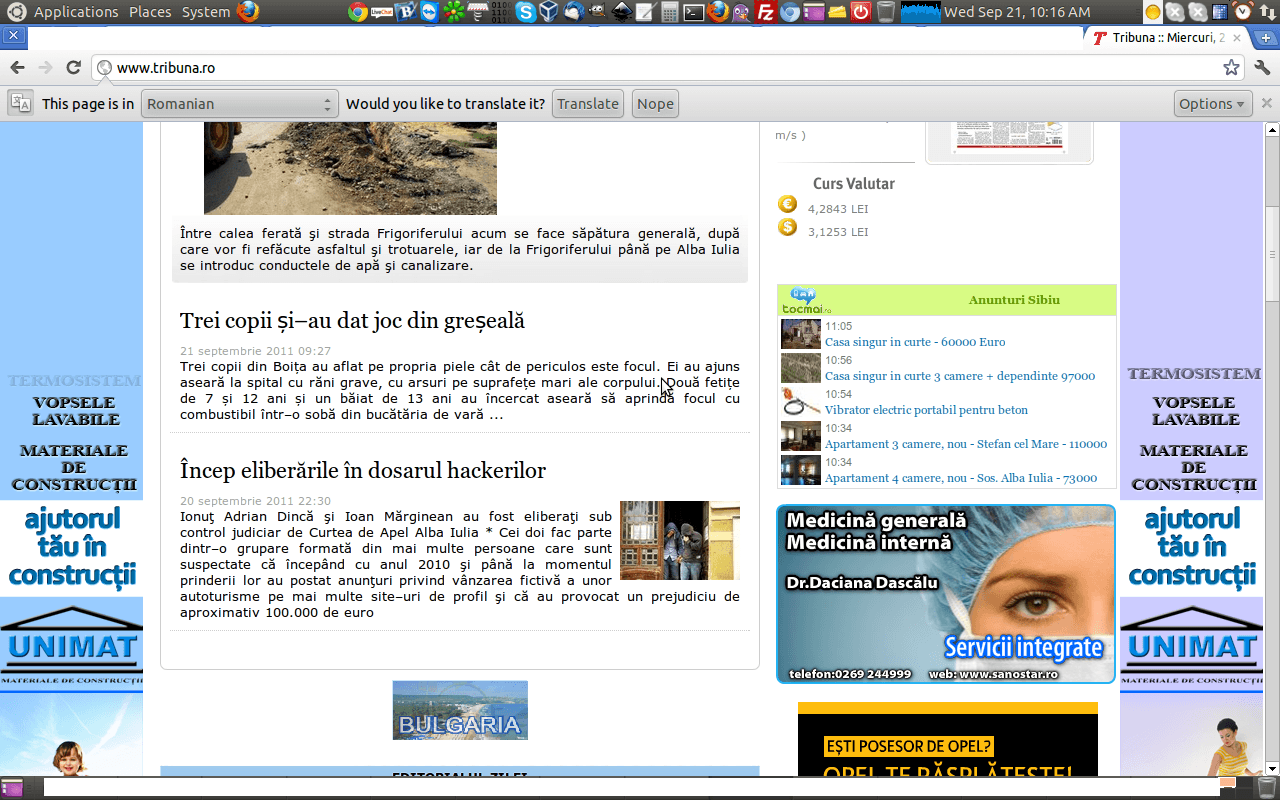This screenshot has width=1280, height=800.
Task: Open Google Chrome from the top panel
Action: [x=355, y=12]
